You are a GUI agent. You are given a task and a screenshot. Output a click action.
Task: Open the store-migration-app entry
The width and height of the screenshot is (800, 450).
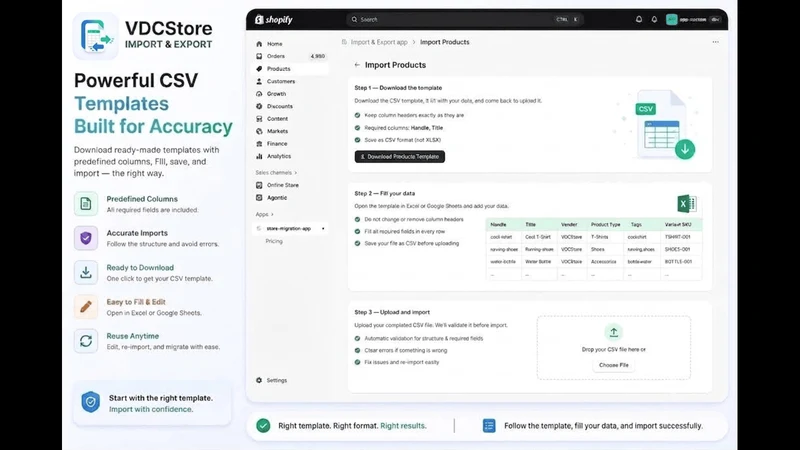click(x=290, y=229)
